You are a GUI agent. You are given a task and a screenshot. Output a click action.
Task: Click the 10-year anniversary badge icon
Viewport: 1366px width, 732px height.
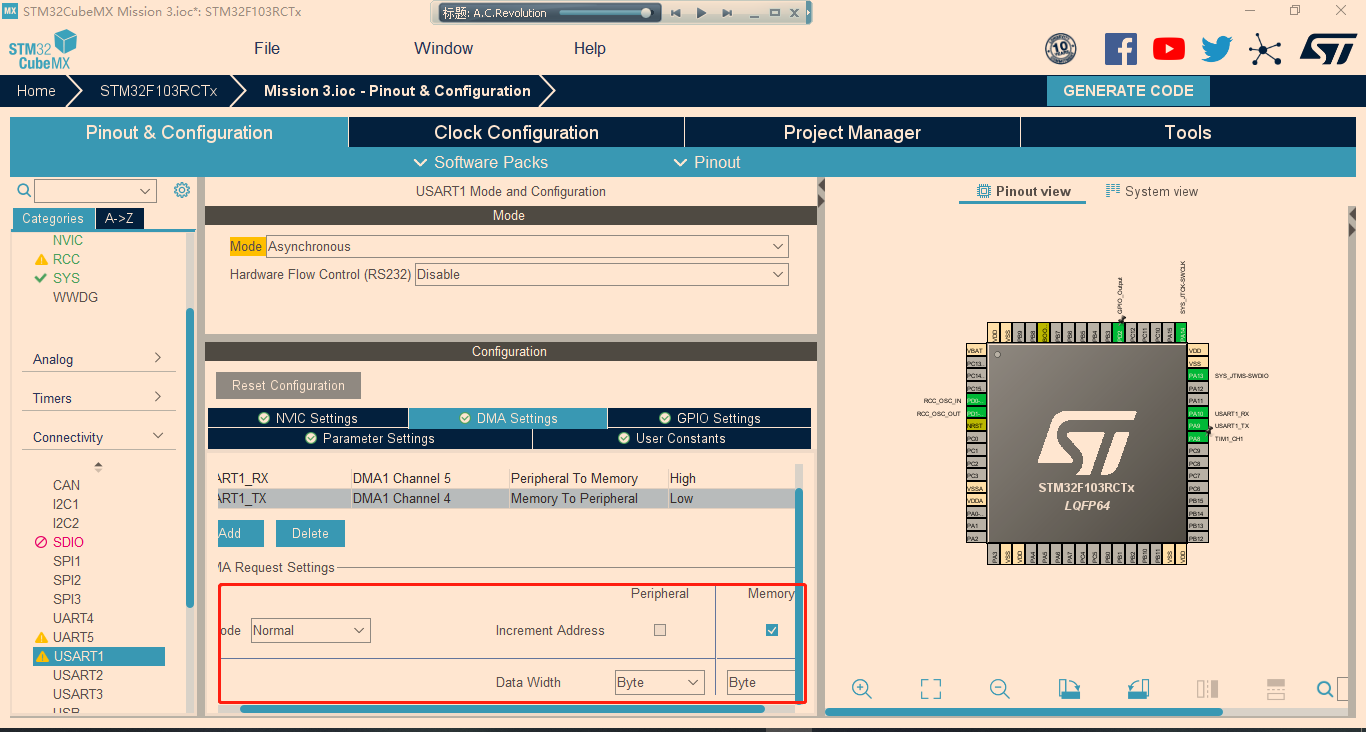[x=1061, y=49]
